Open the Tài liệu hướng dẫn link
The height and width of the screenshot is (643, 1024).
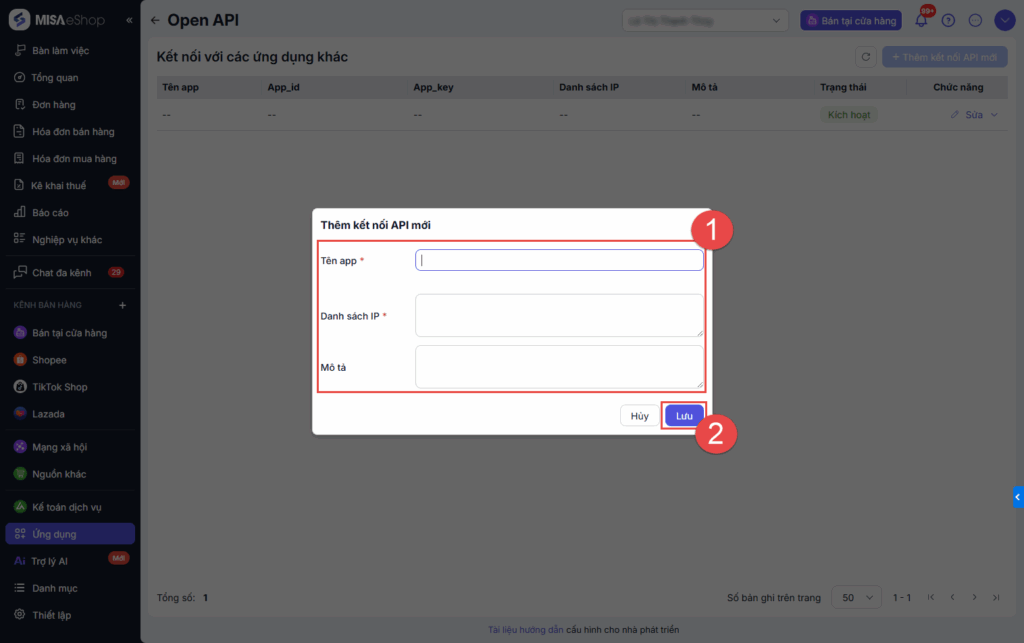(x=525, y=629)
